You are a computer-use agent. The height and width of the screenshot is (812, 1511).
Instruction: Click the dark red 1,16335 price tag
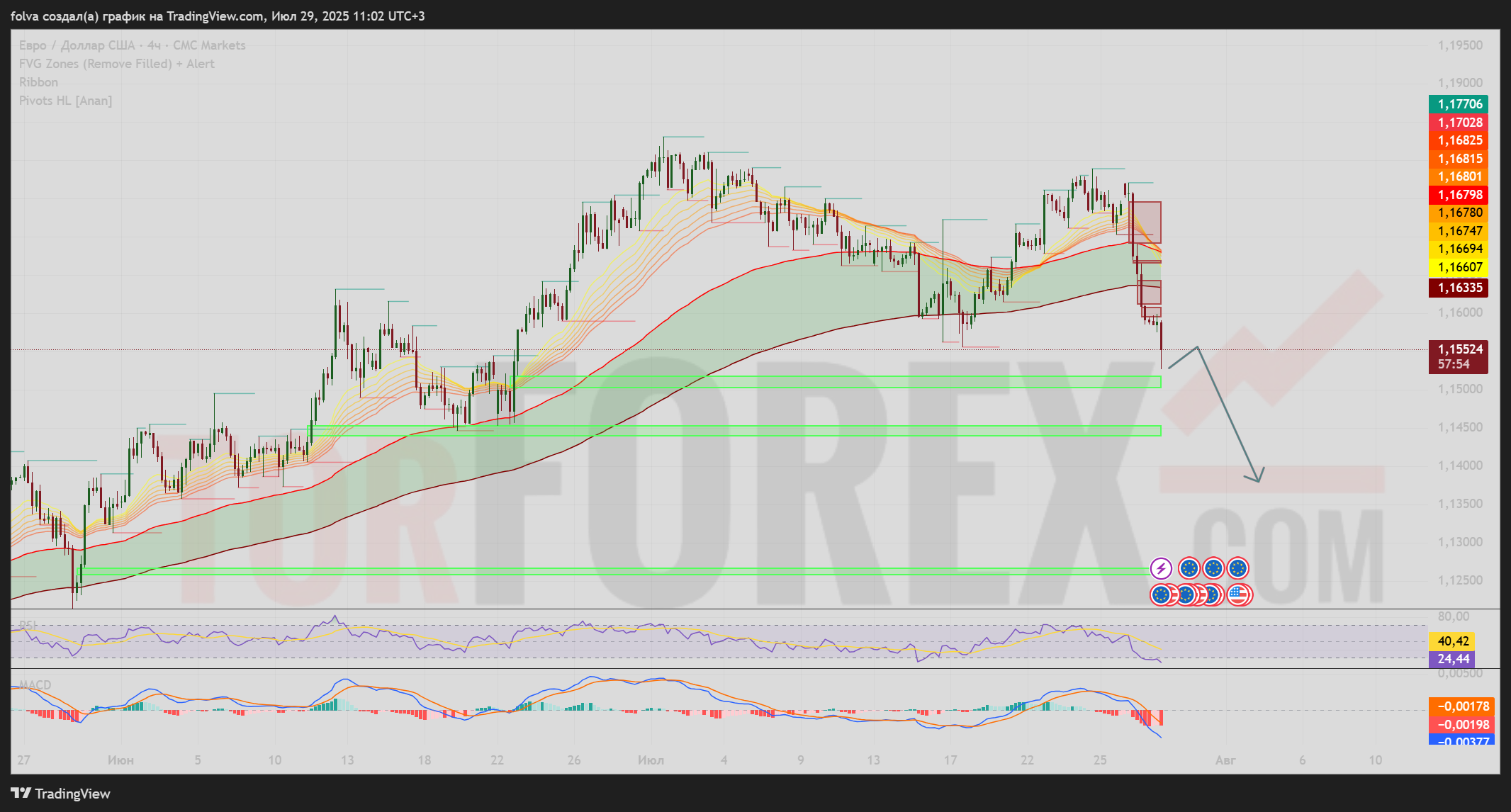1460,288
